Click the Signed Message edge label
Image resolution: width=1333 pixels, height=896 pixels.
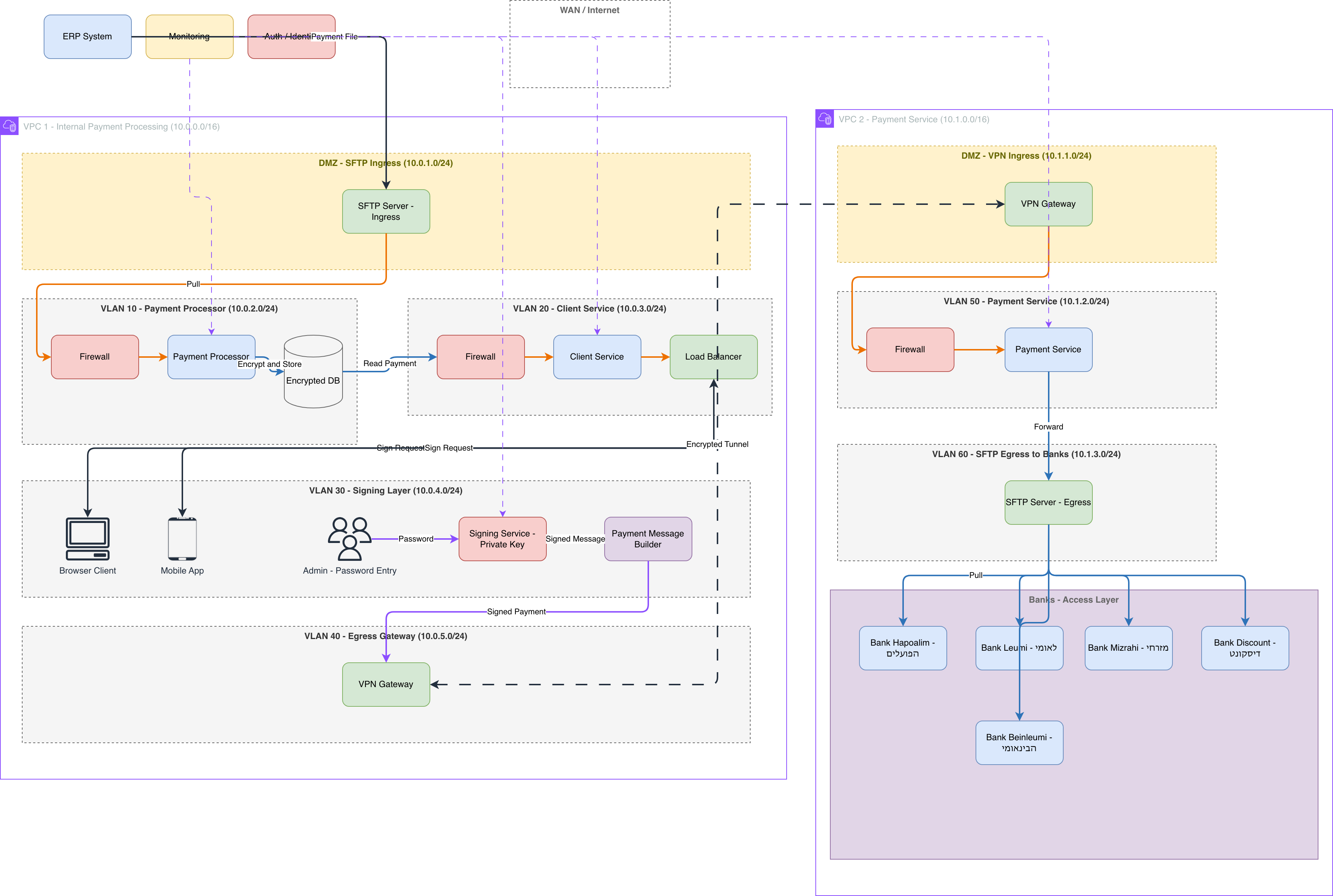[575, 539]
